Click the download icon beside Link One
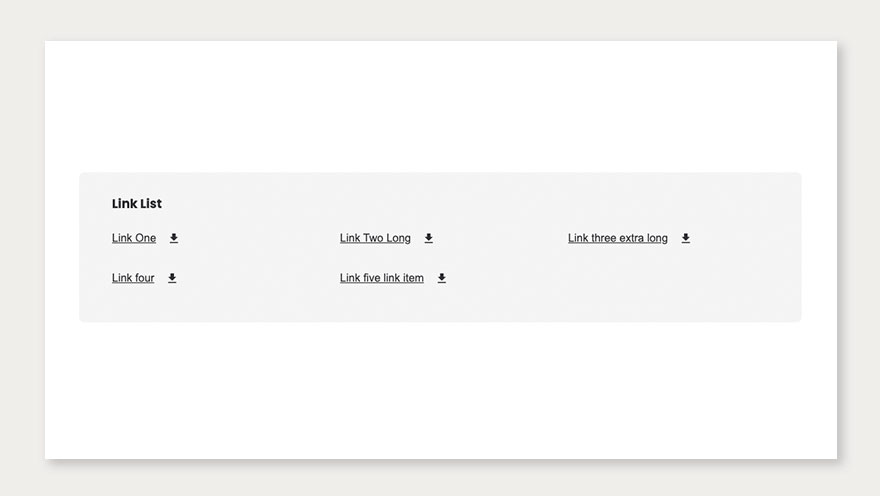The height and width of the screenshot is (496, 880). coord(173,238)
